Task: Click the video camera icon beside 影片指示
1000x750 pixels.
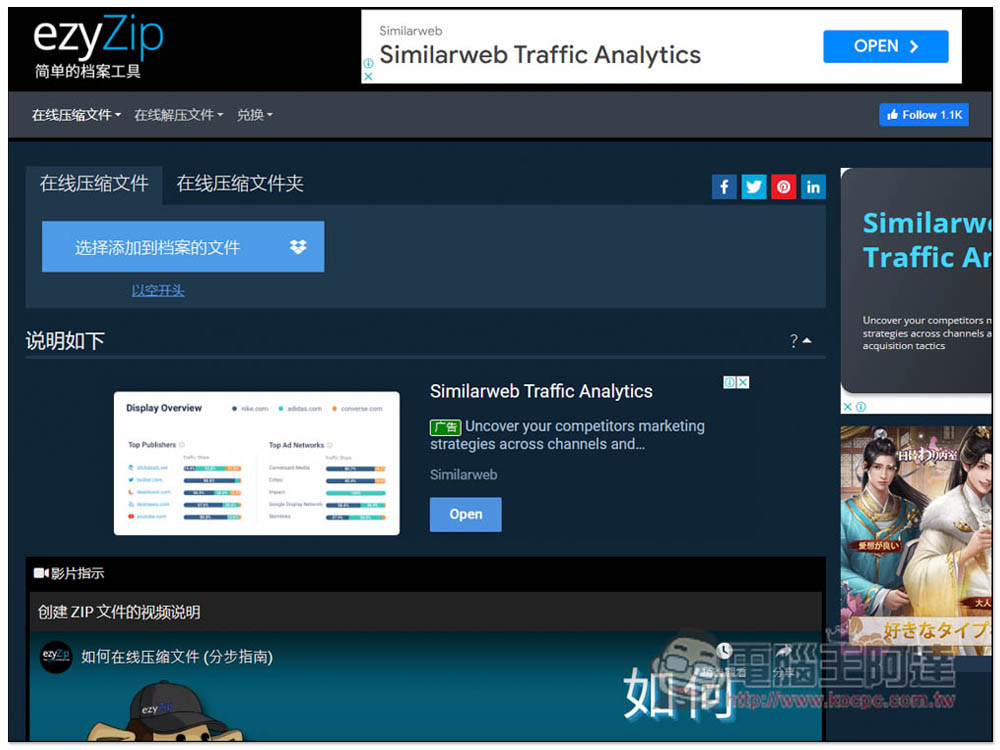Action: tap(41, 573)
